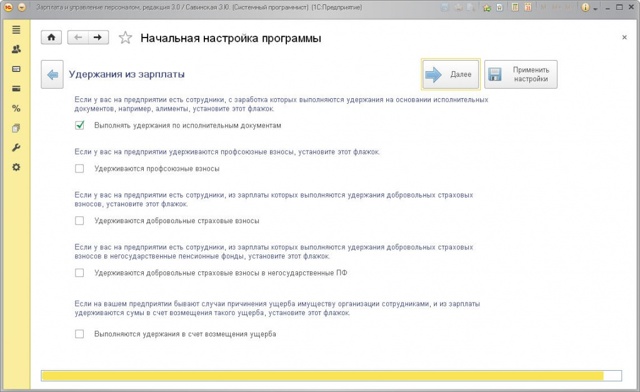Enable voluntary contributions to 'негосударственные ПФ' checkbox
Image resolution: width=640 pixels, height=392 pixels.
pyautogui.click(x=80, y=273)
